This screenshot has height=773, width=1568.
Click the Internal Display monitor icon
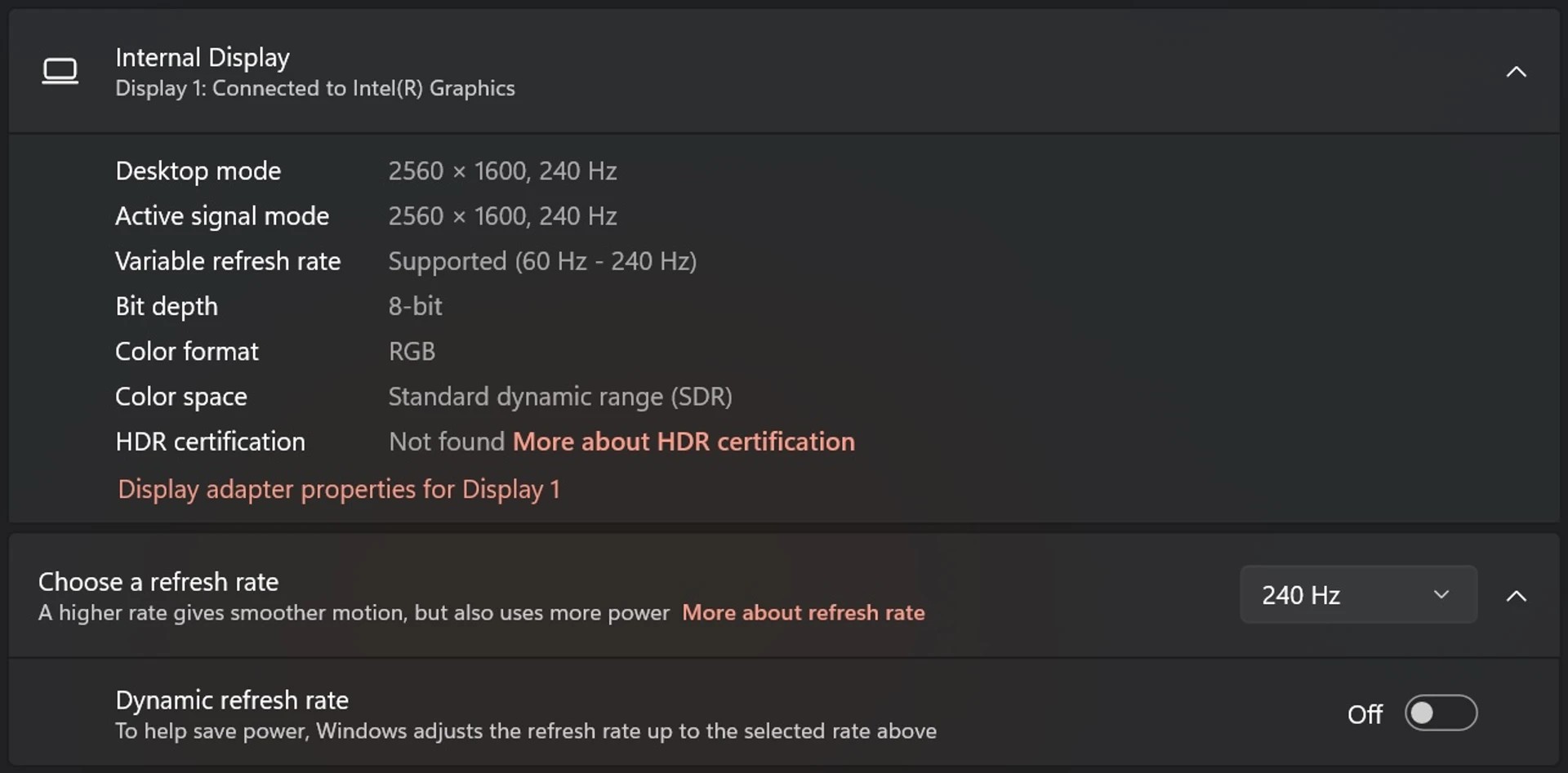[x=60, y=71]
